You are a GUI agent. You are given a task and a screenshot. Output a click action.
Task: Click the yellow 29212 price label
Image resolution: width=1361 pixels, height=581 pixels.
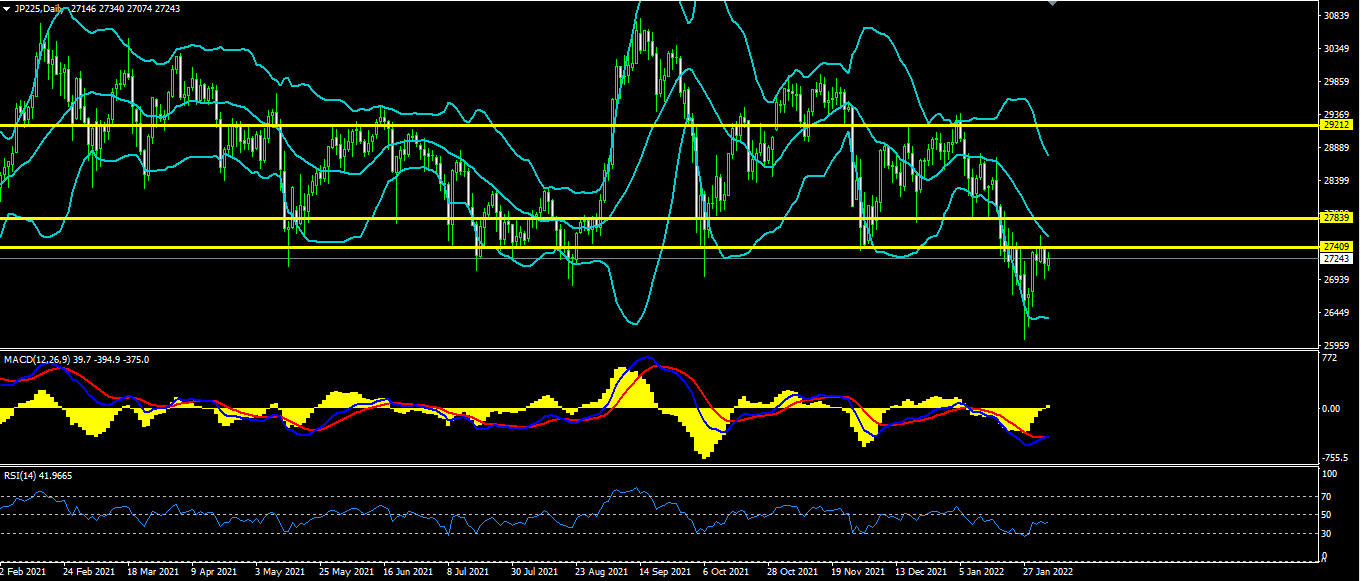[x=1336, y=125]
